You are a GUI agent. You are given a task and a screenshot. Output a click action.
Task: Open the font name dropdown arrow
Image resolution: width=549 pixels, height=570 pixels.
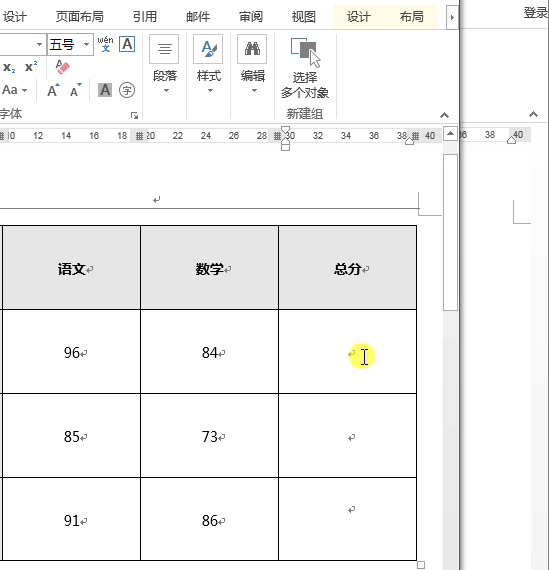pos(39,44)
